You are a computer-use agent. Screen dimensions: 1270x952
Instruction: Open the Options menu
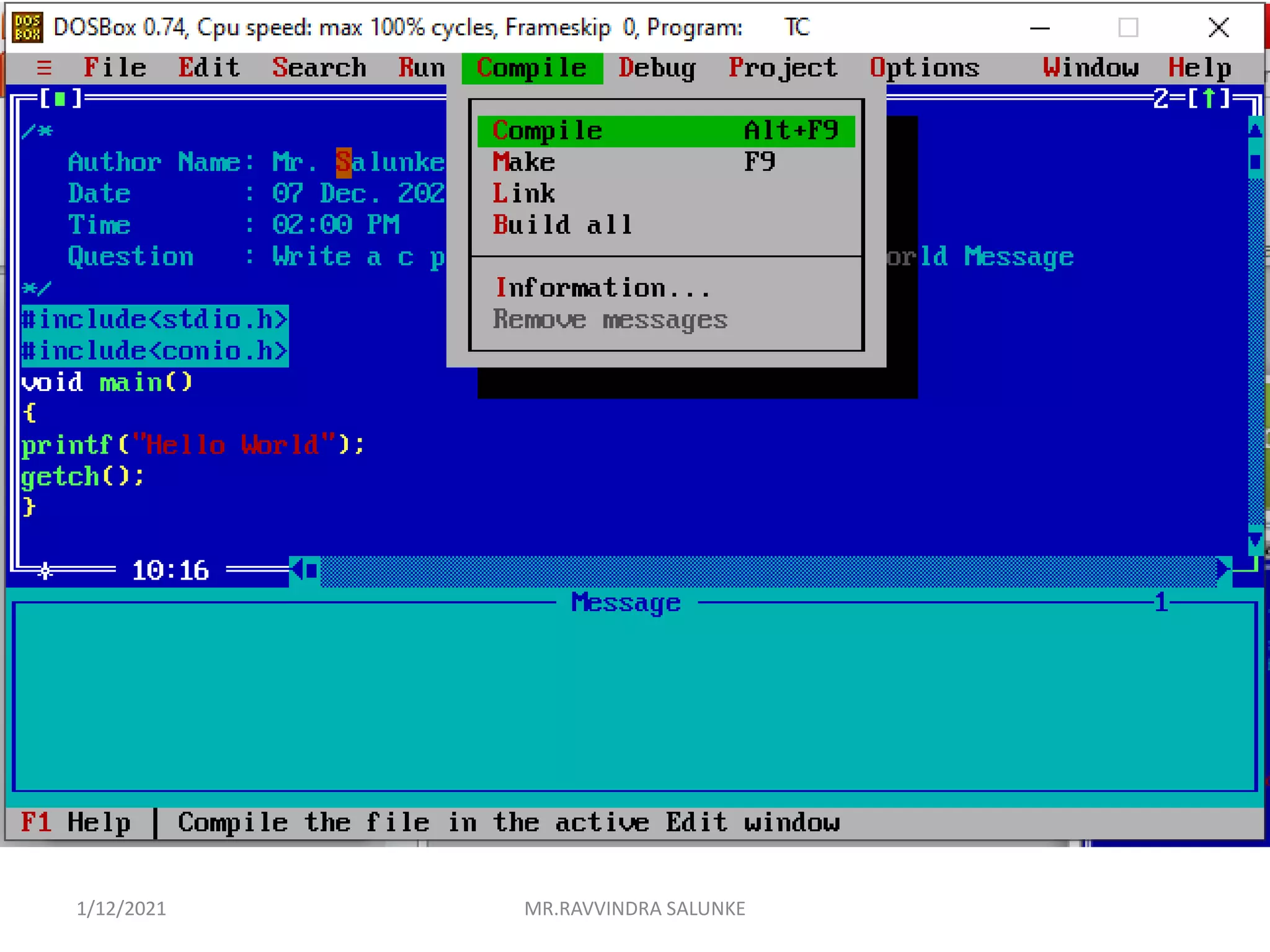pyautogui.click(x=924, y=68)
